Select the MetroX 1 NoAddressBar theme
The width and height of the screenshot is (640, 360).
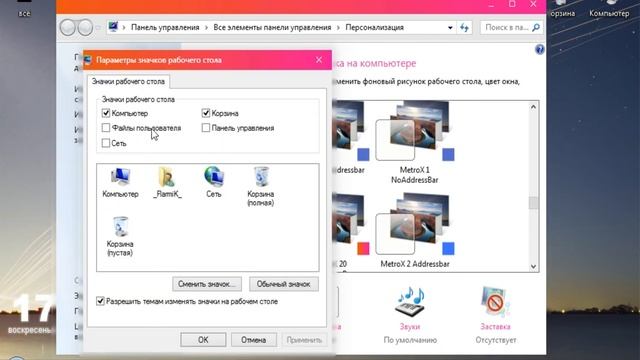coord(415,143)
